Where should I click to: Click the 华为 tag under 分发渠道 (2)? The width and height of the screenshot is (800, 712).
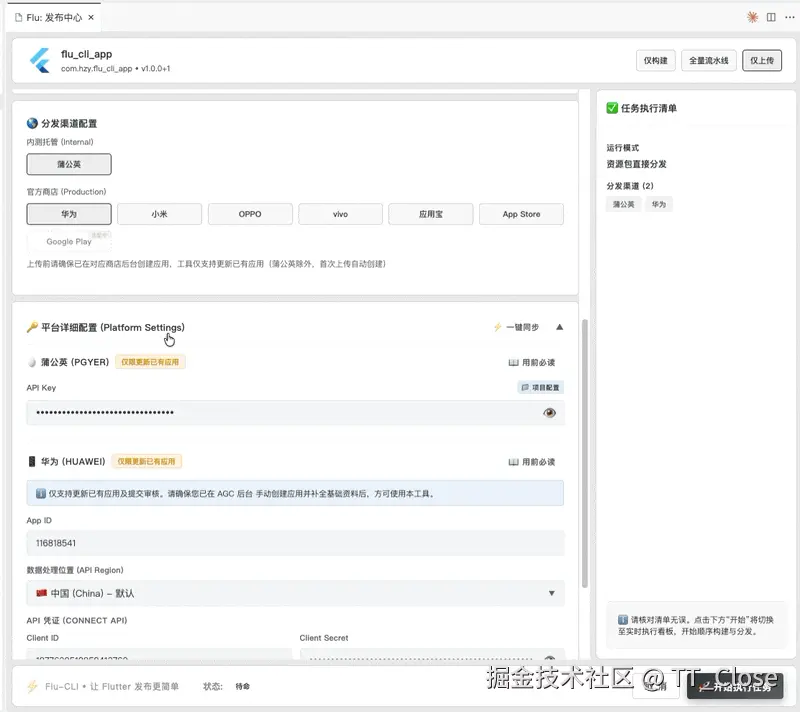coord(659,205)
